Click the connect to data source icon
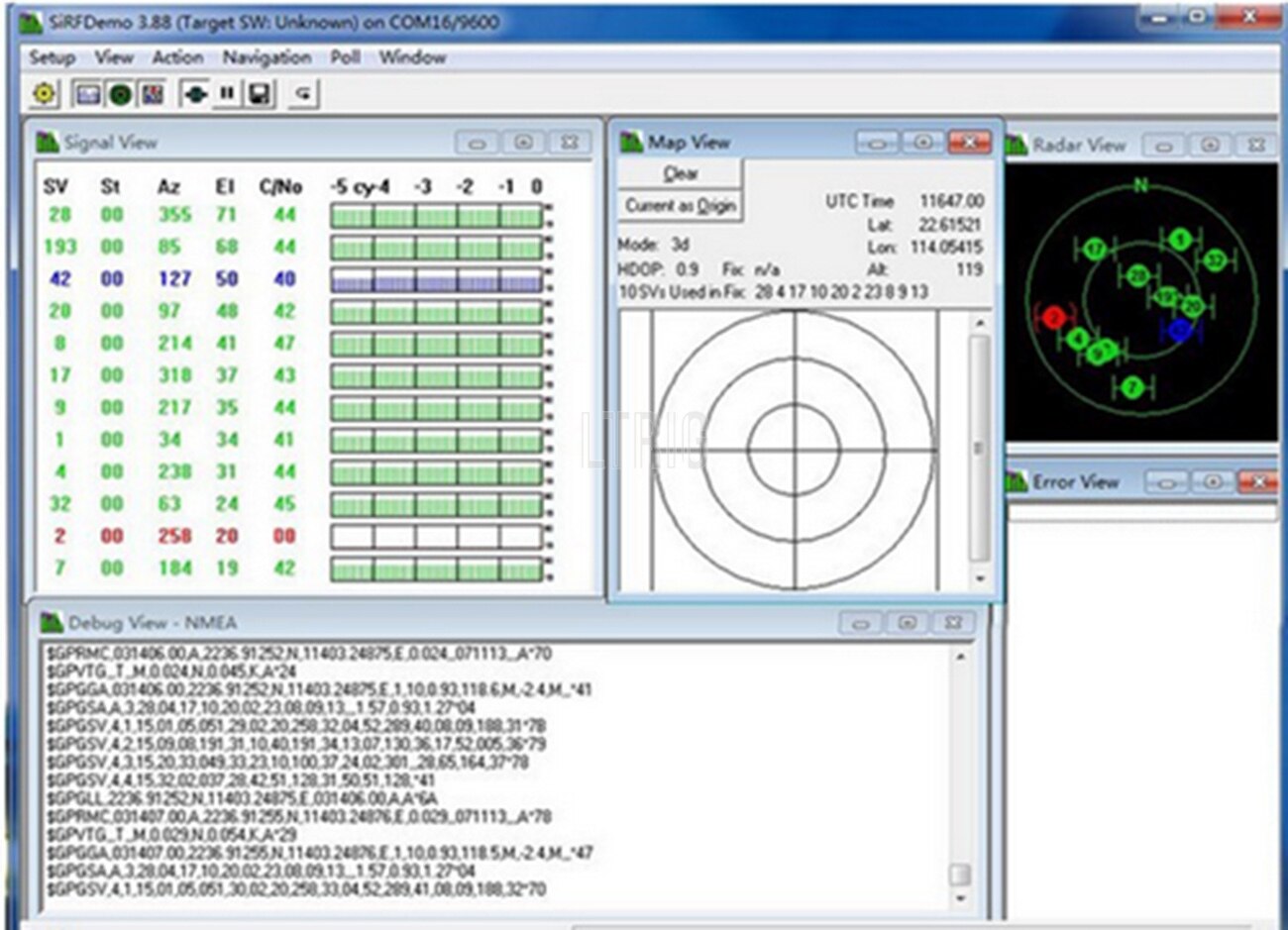Viewport: 1288px width, 930px height. (x=195, y=94)
